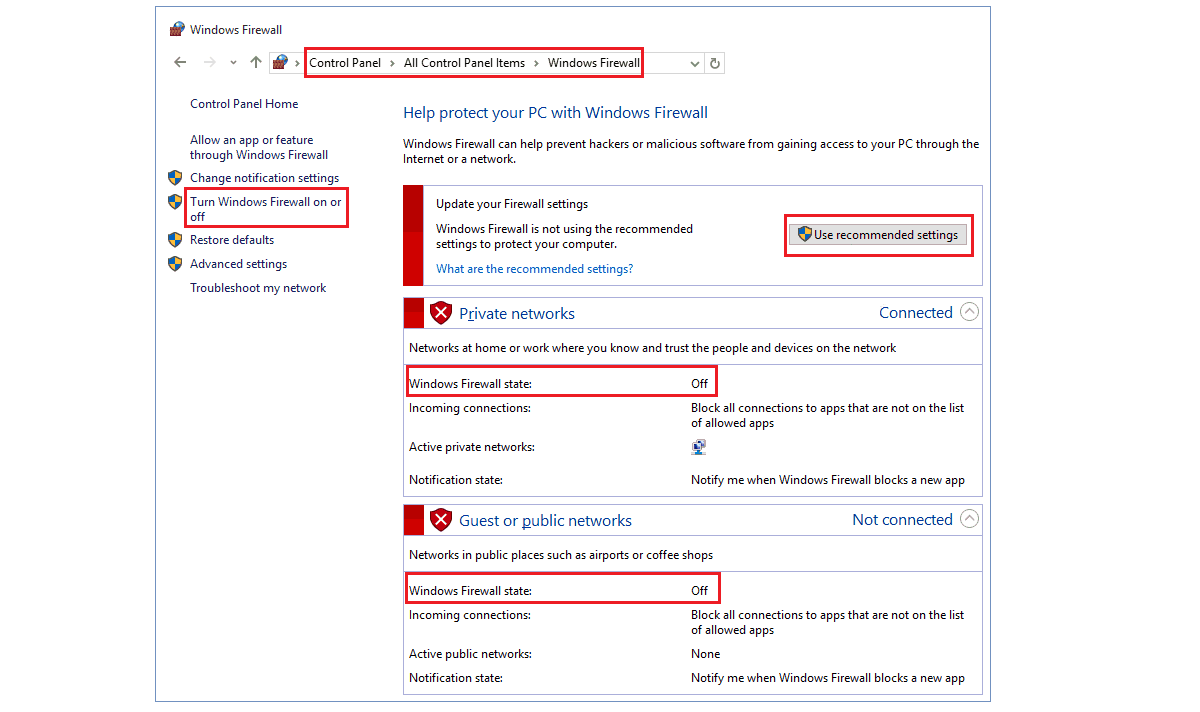Open Troubleshoot my network link
This screenshot has width=1200, height=712.
click(258, 288)
